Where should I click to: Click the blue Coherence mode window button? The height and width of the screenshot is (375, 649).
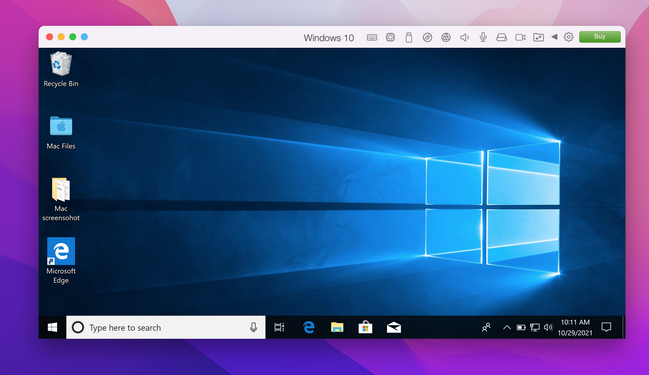84,37
